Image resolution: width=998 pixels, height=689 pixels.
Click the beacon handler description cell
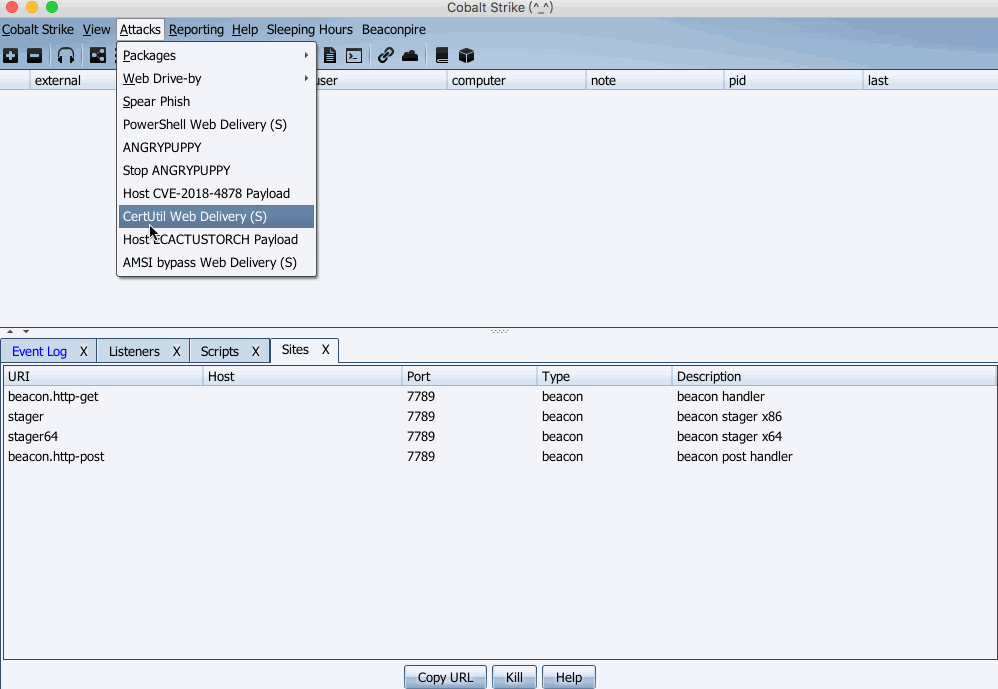720,396
